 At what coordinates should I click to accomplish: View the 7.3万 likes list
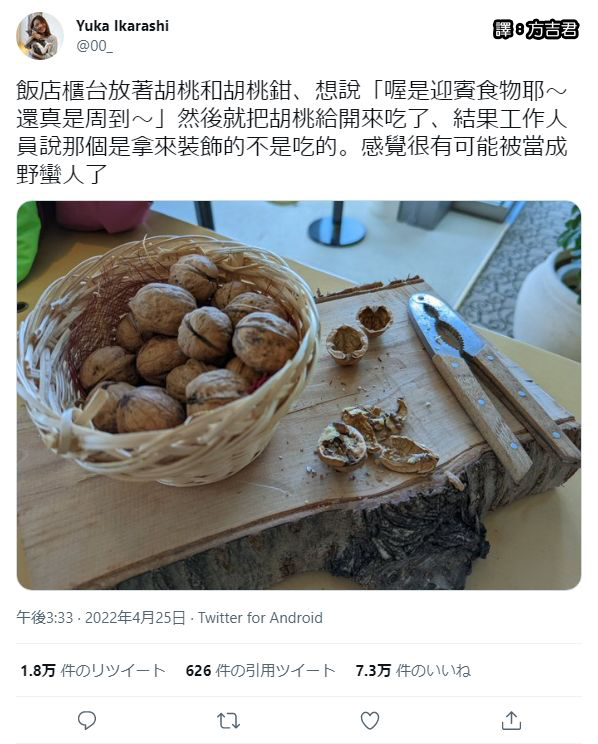coord(413,670)
